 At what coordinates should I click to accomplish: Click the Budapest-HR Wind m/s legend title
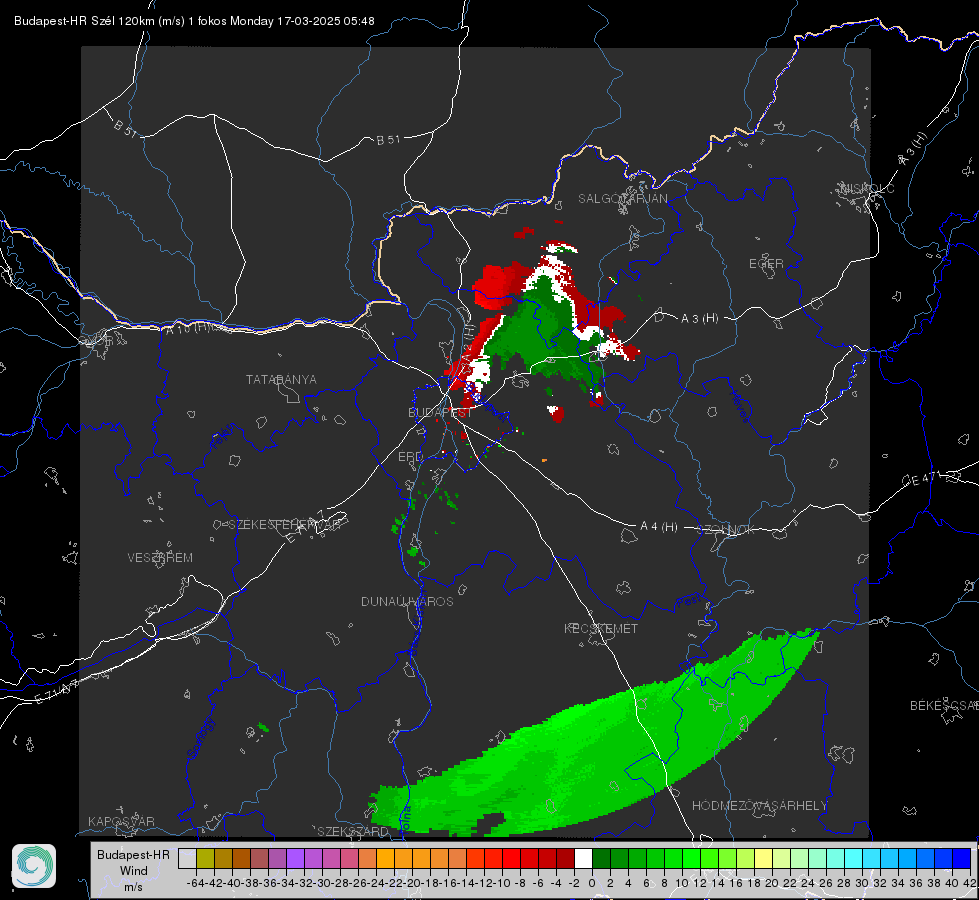(x=134, y=871)
